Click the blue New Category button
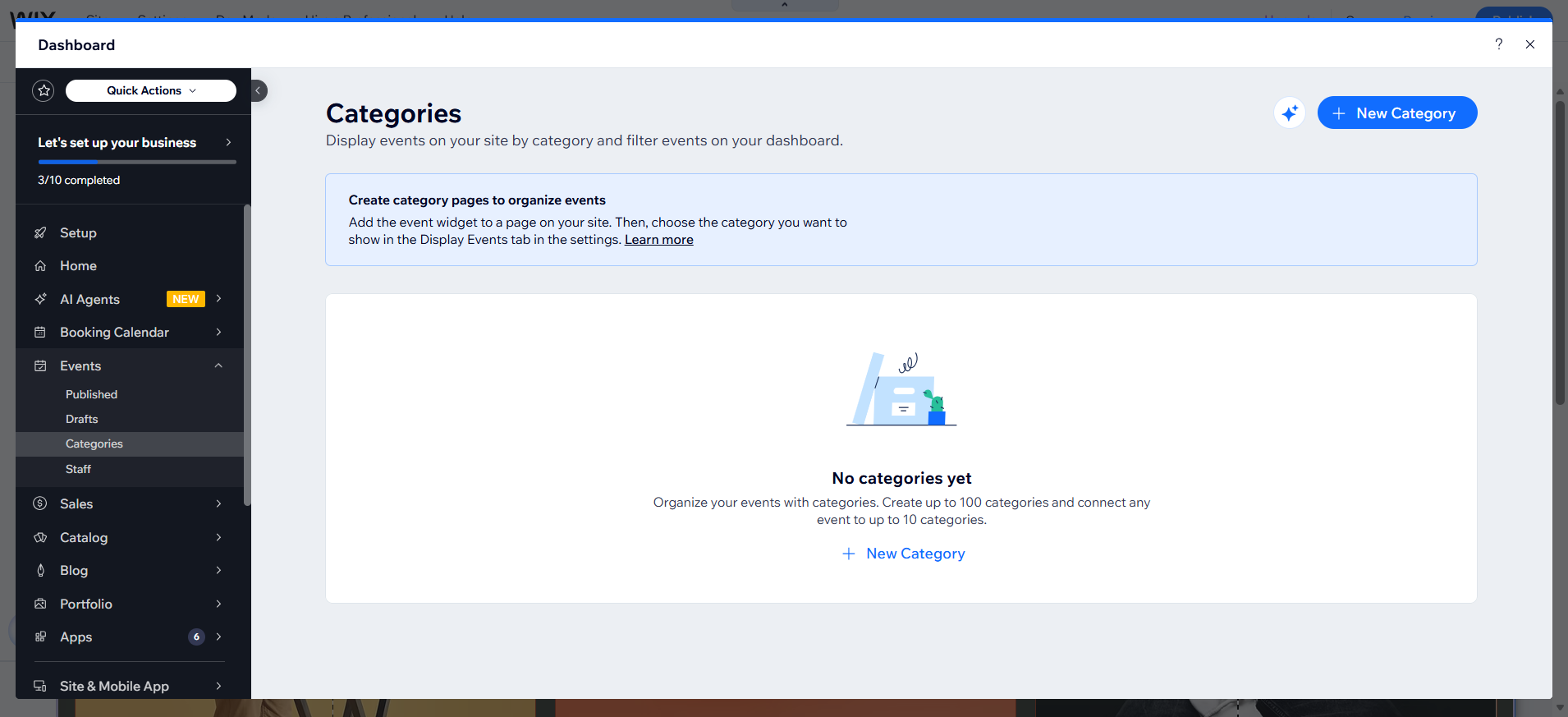Image resolution: width=1568 pixels, height=717 pixels. pos(1397,113)
